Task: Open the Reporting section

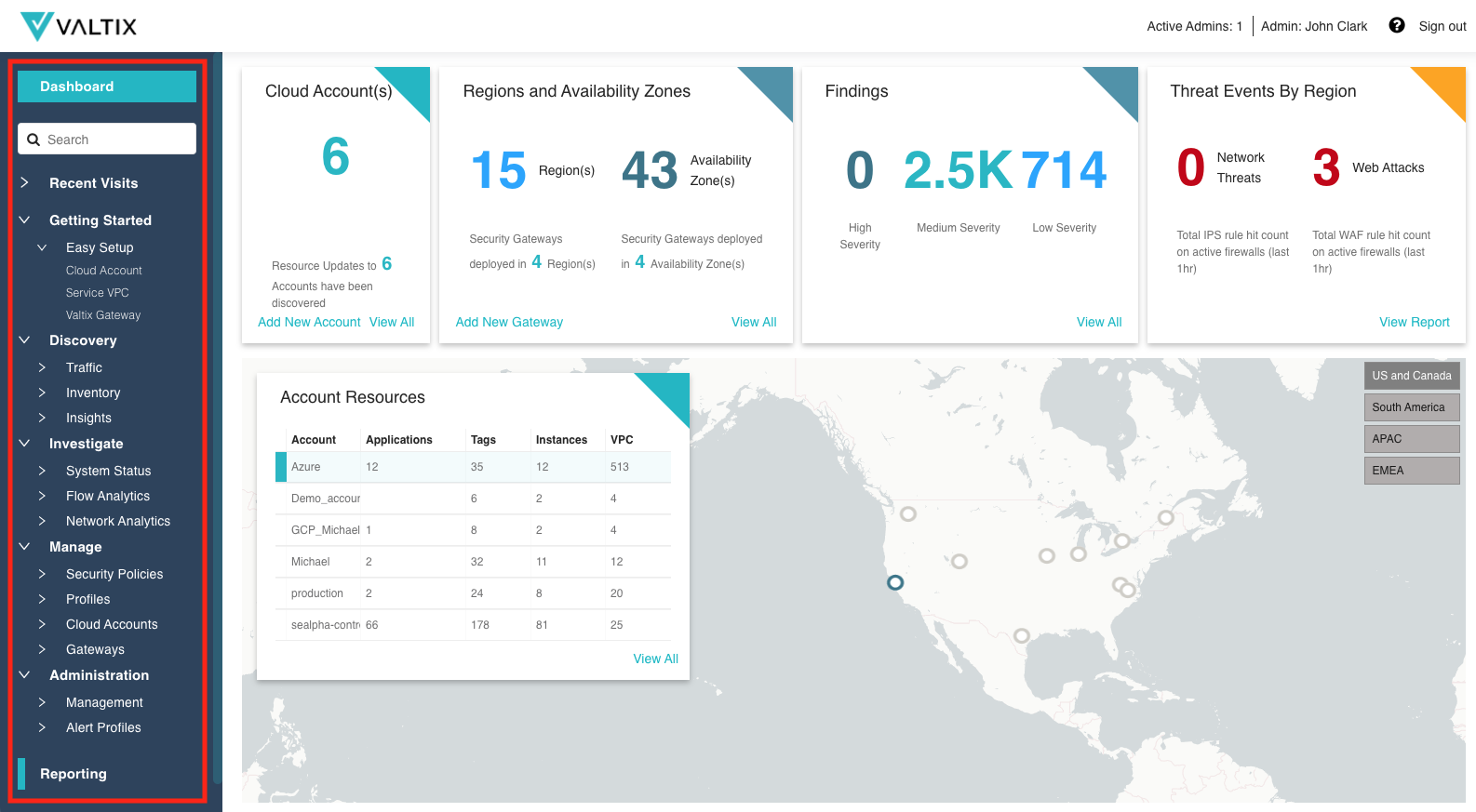Action: (74, 774)
